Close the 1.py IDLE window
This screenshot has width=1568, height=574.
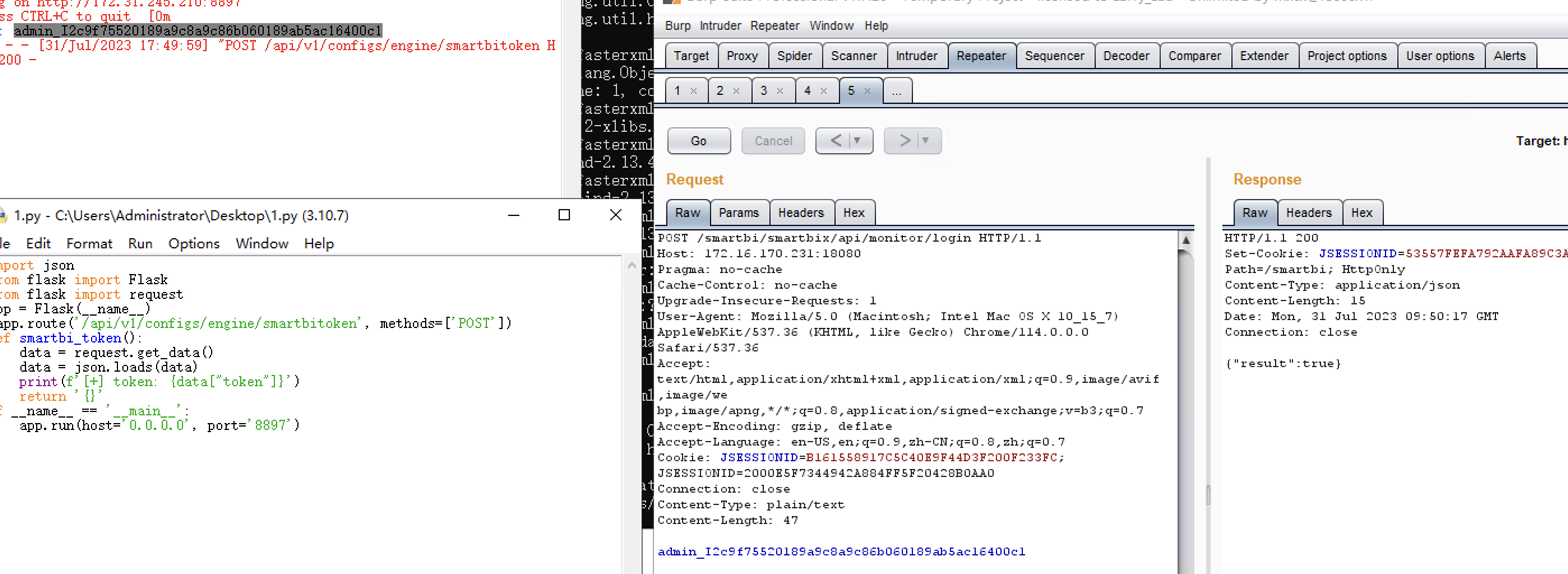coord(615,215)
